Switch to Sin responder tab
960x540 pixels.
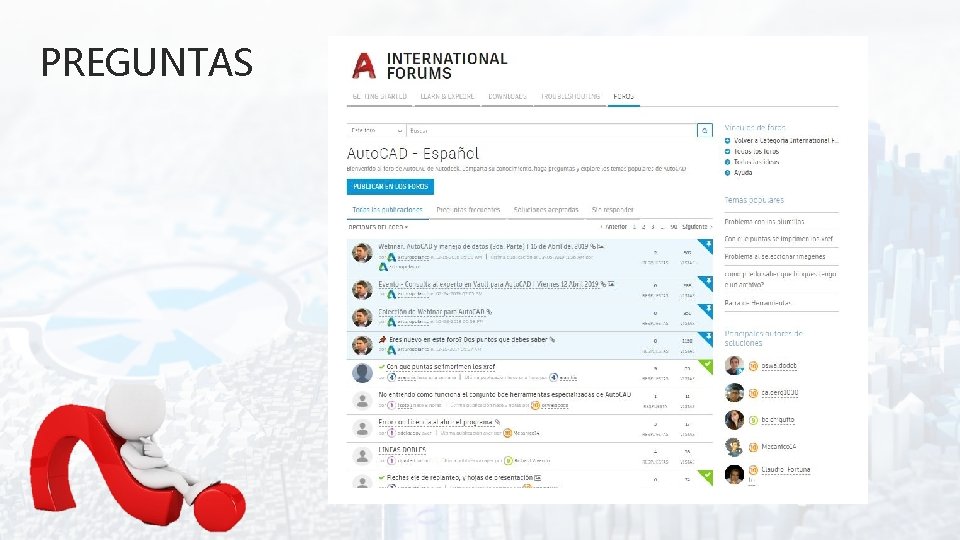612,210
